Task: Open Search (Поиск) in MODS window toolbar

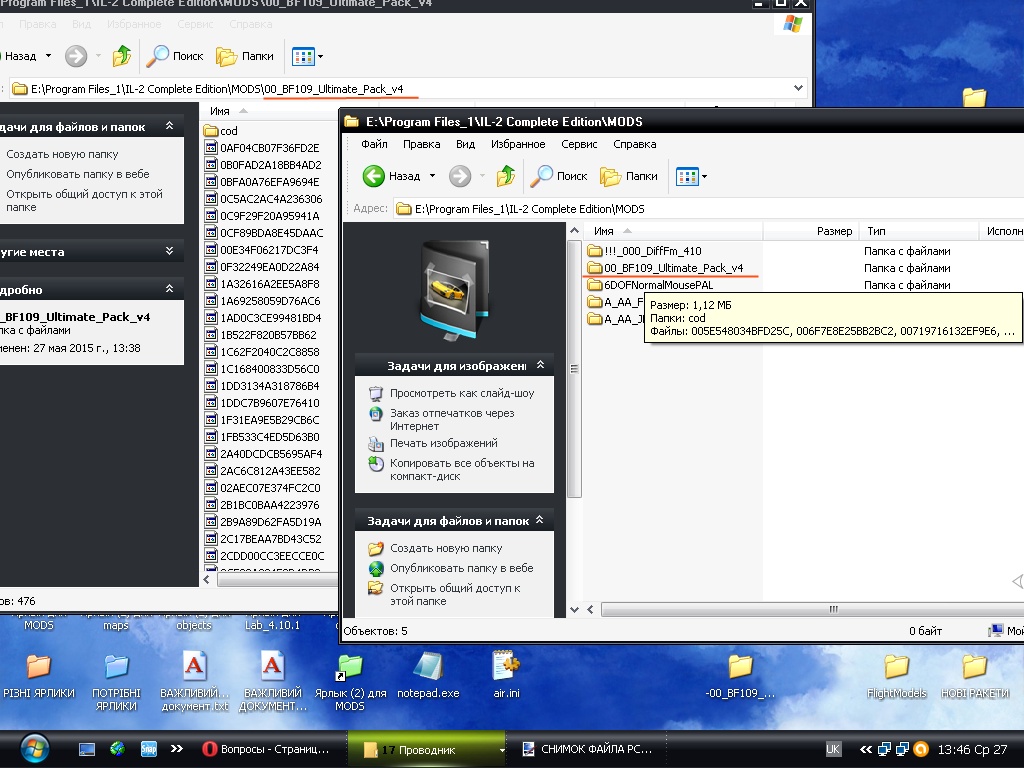Action: tap(560, 176)
